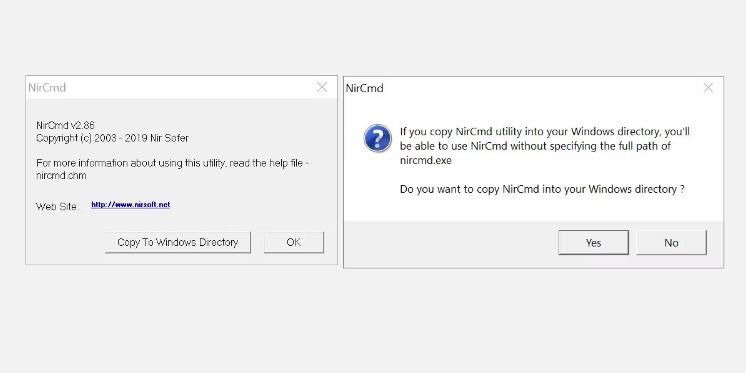Click the NirCmd v2.86 version text
The width and height of the screenshot is (746, 373).
pos(65,126)
